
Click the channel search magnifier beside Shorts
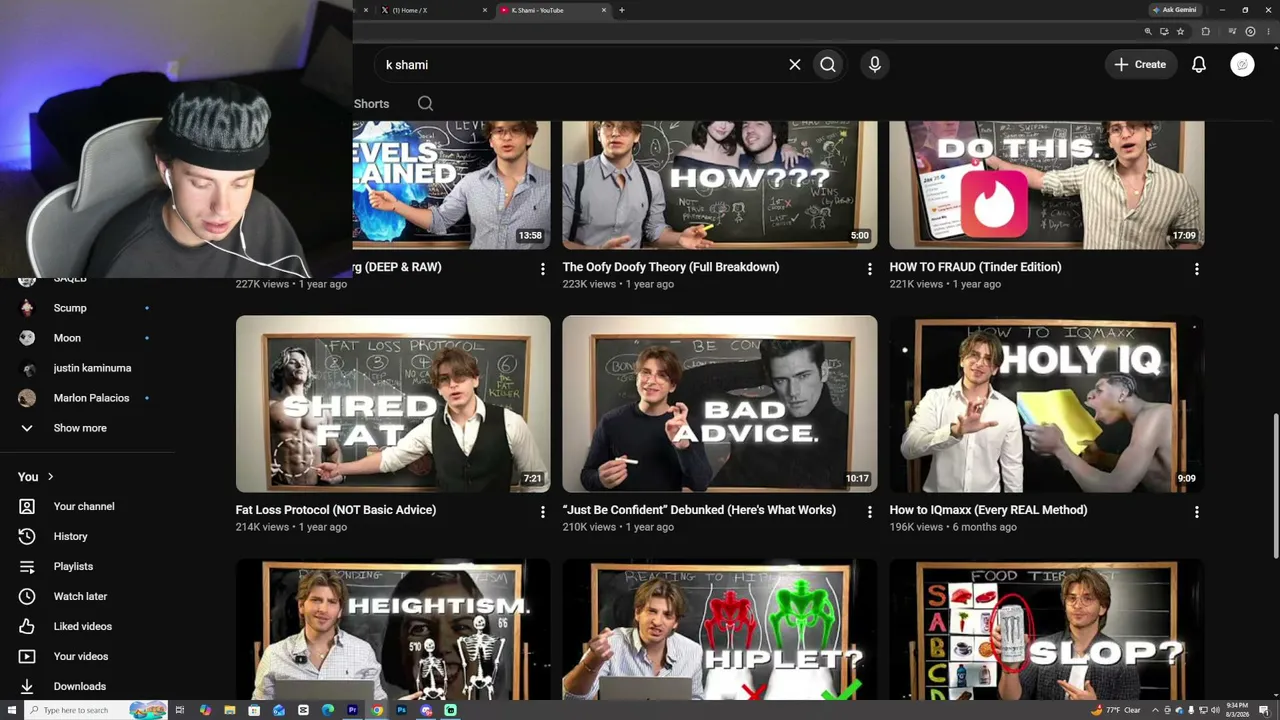[425, 104]
